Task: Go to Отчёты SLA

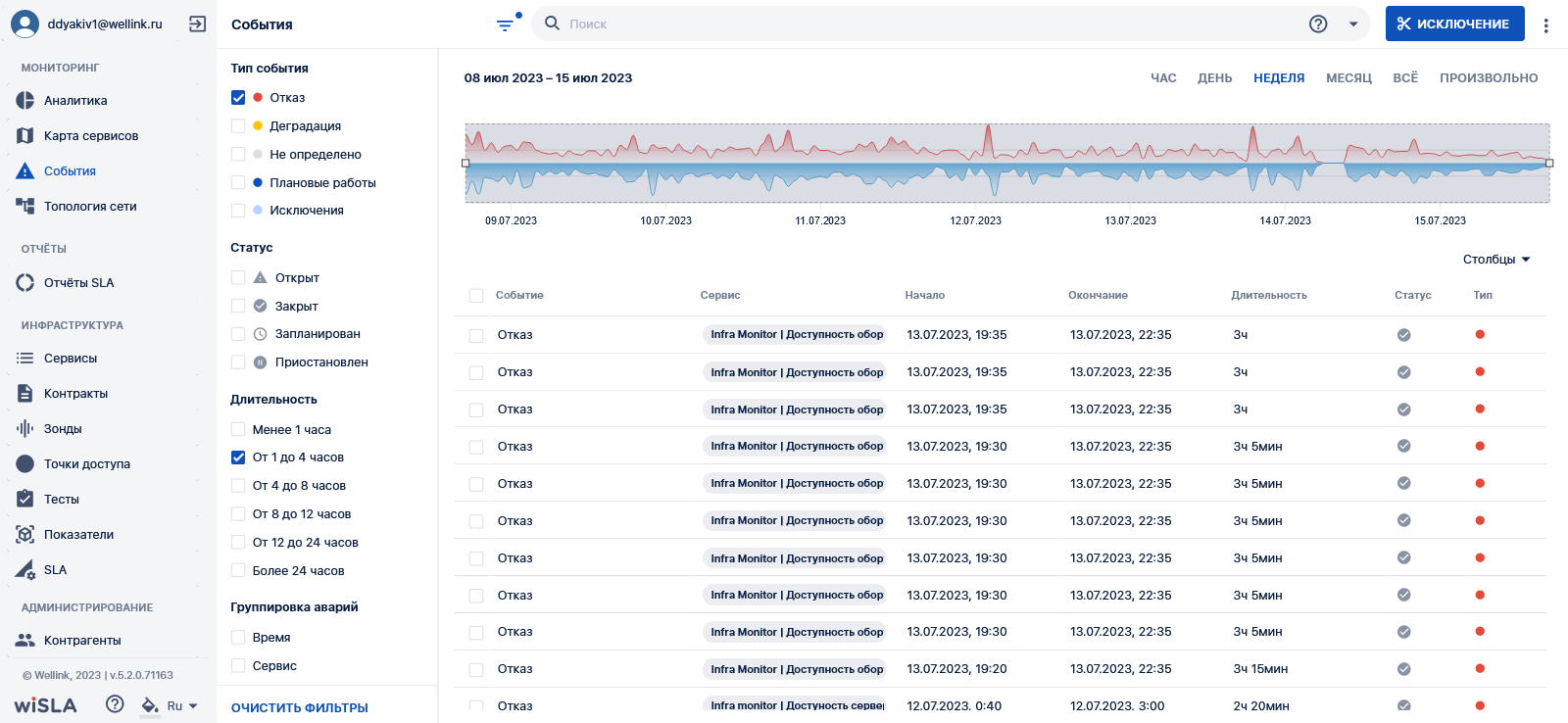Action: click(78, 283)
